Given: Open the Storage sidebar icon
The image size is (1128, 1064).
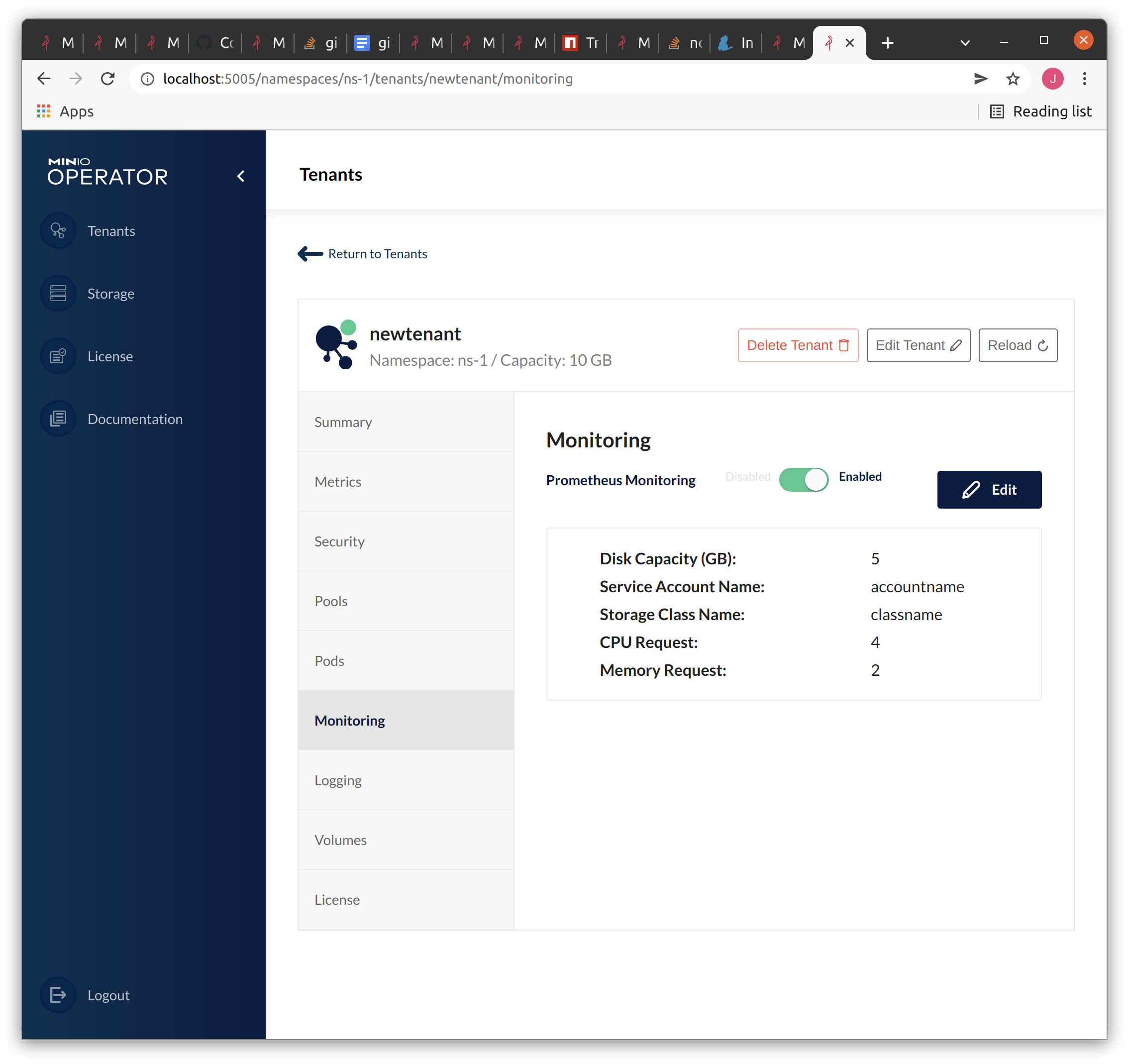Looking at the screenshot, I should (x=58, y=294).
